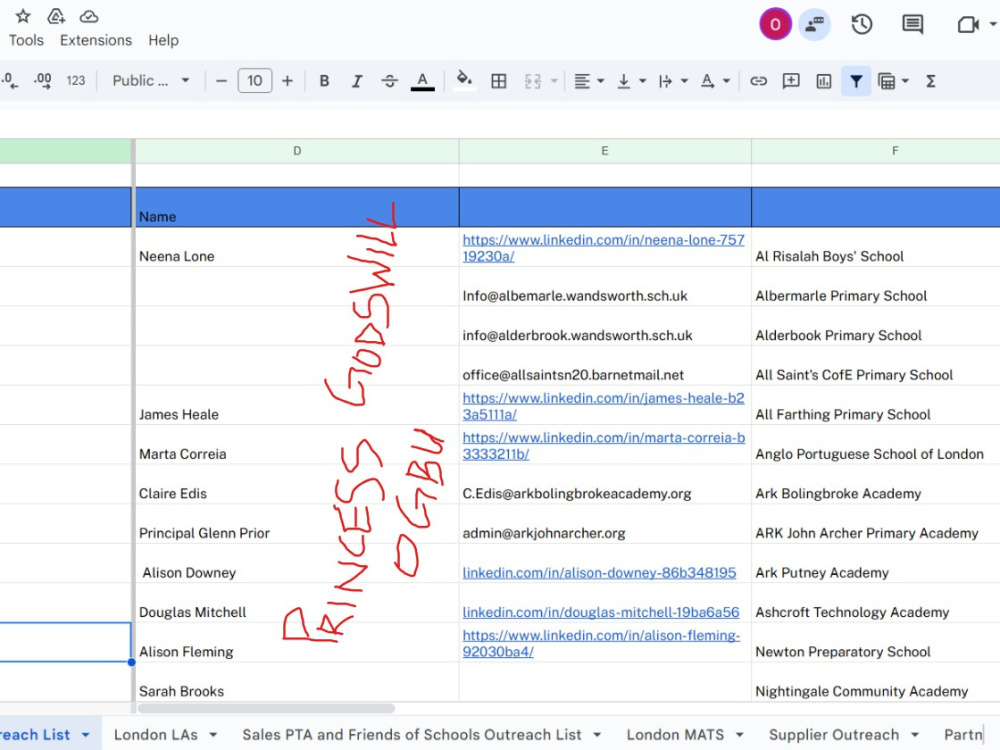Select the Ark Putney Academy cell
Viewport: 1000px width, 750px height.
pyautogui.click(x=876, y=564)
